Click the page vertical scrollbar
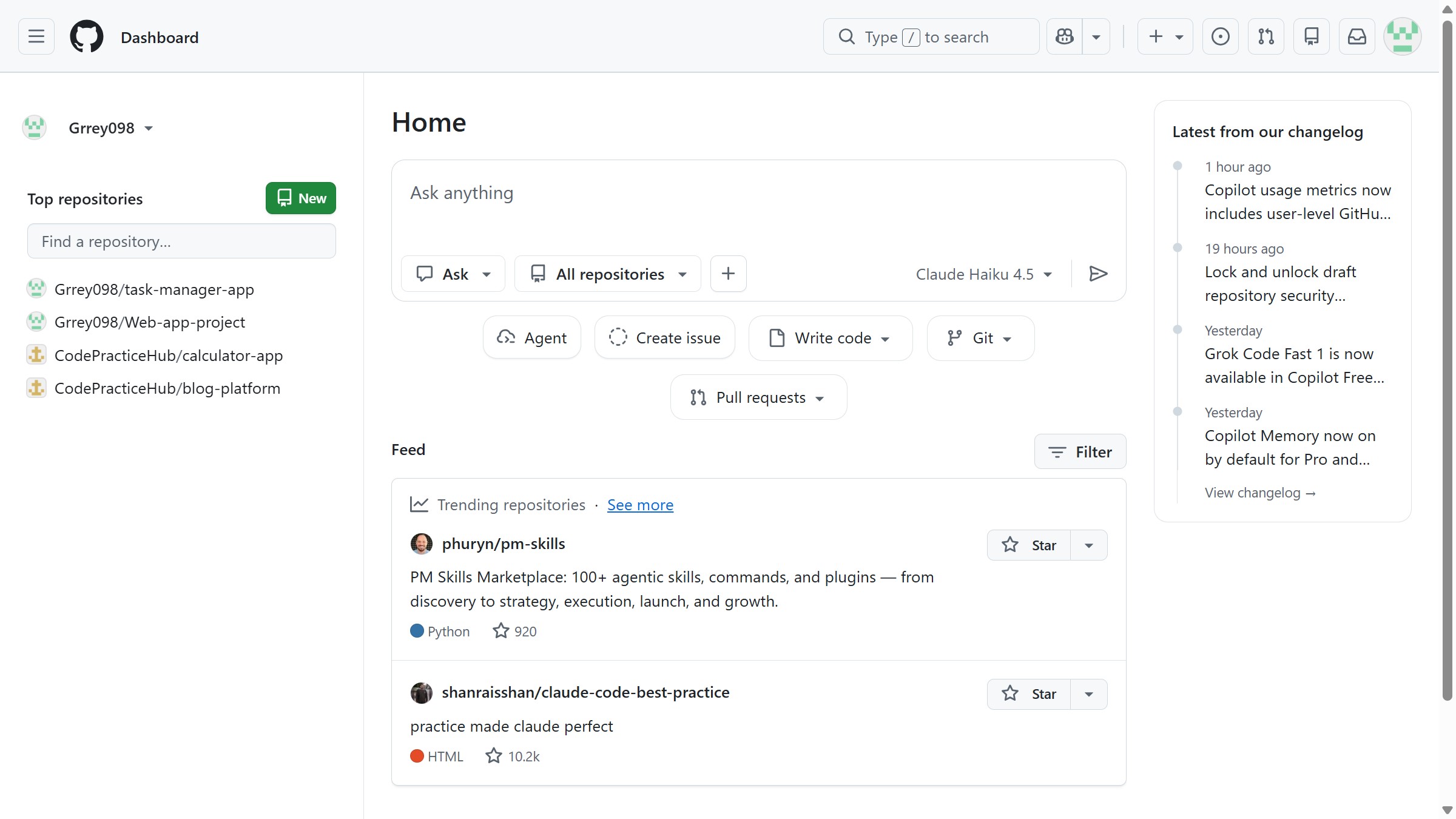 pyautogui.click(x=1448, y=361)
